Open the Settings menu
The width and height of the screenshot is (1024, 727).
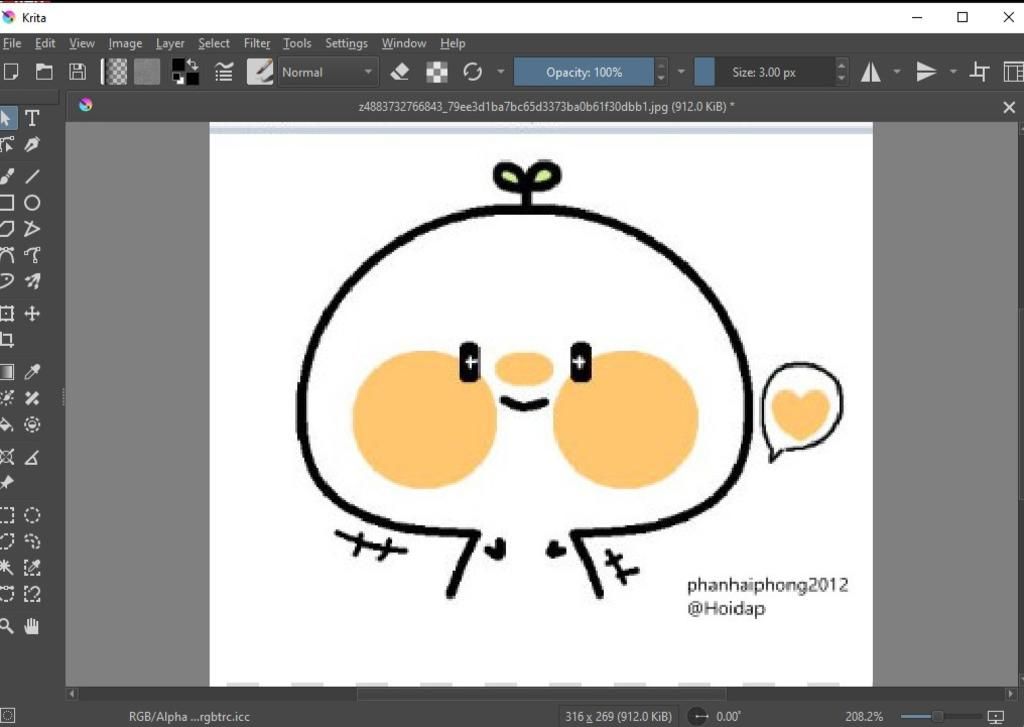point(346,43)
